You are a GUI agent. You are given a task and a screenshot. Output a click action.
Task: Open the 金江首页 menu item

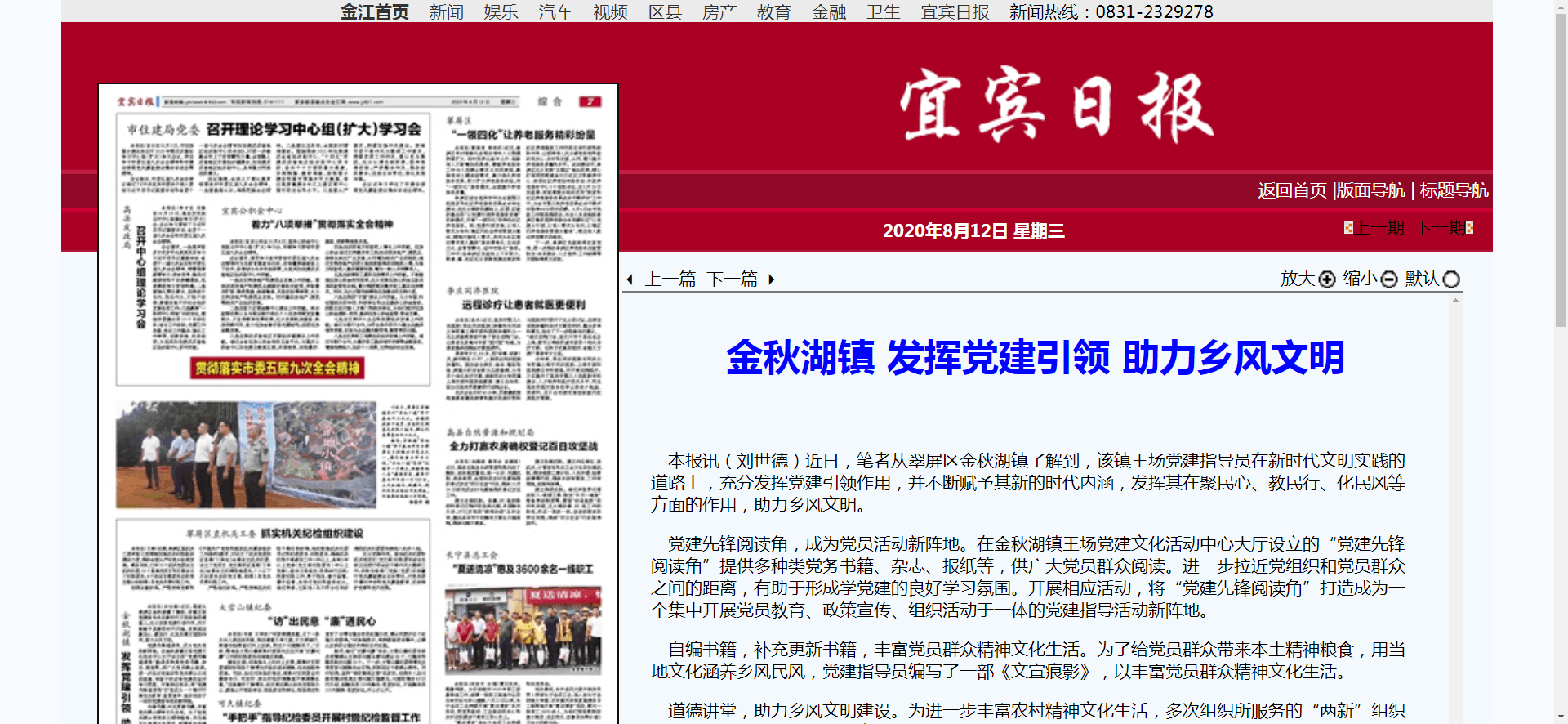tap(374, 11)
